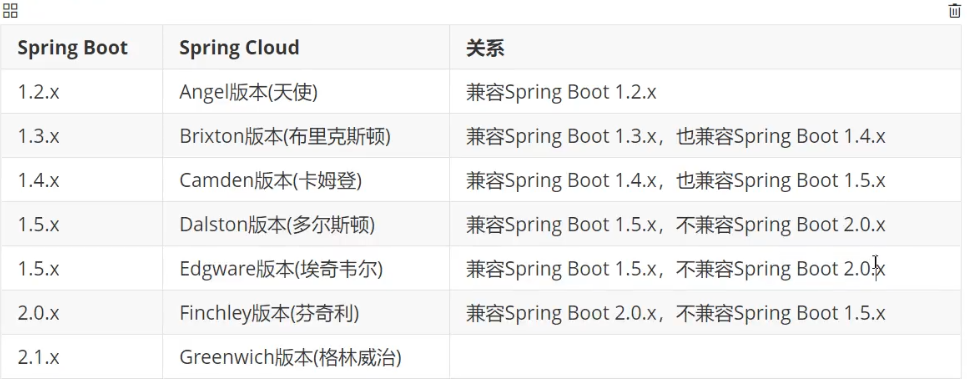Click the empty 关系 cell for Greenwich
Viewport: 971px width, 390px height.
click(x=705, y=357)
